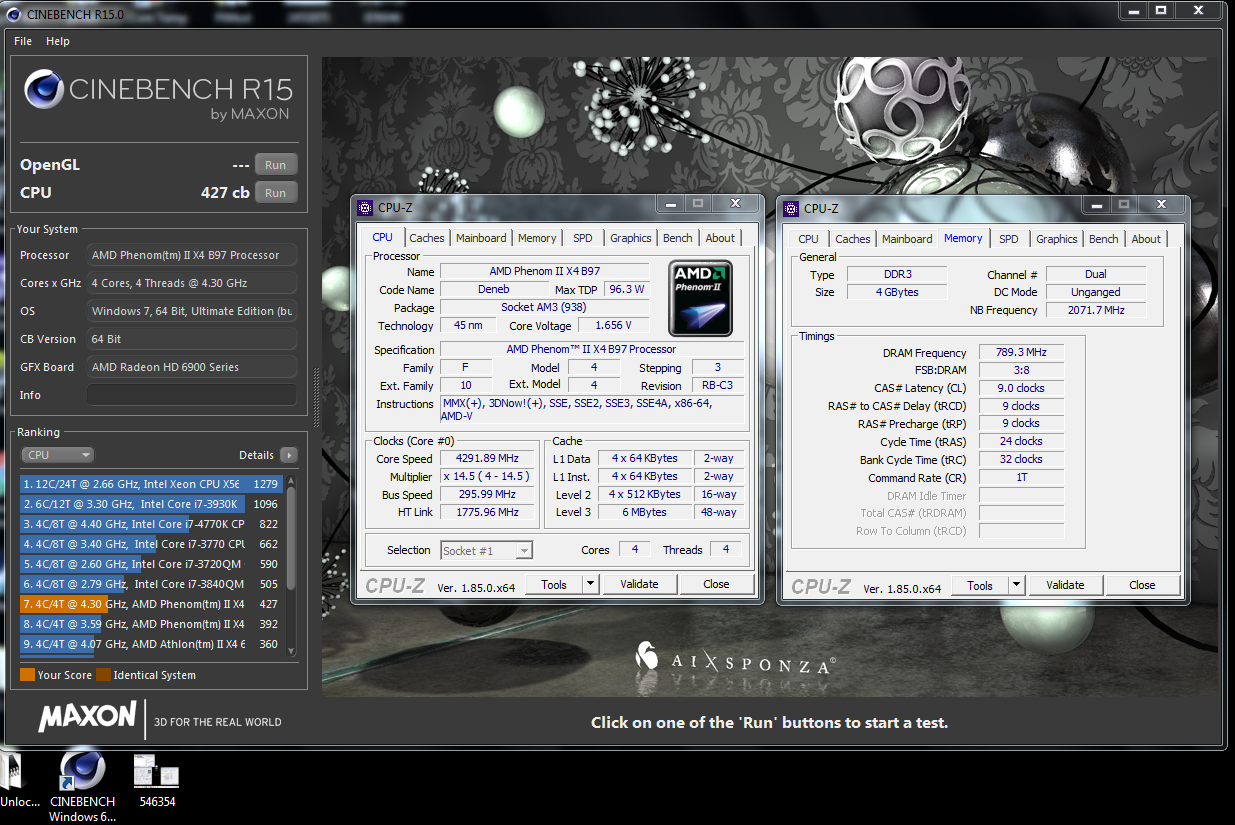The image size is (1235, 825).
Task: Switch to Caches tab in left CPU-Z
Action: pyautogui.click(x=427, y=238)
